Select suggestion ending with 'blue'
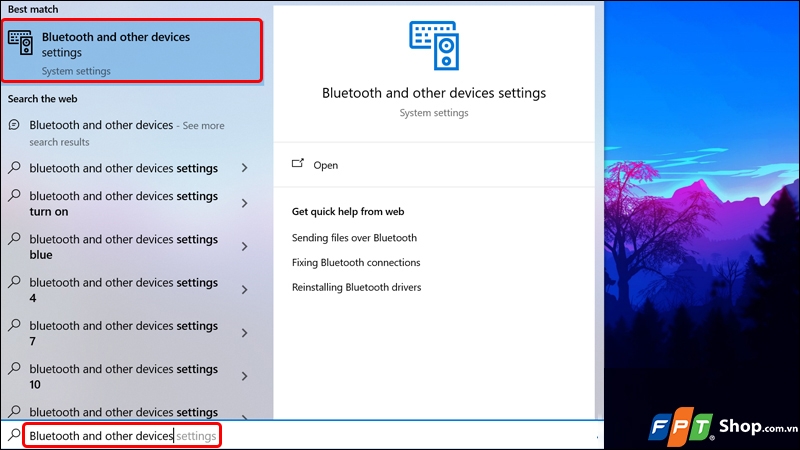This screenshot has height=450, width=800. tap(123, 247)
